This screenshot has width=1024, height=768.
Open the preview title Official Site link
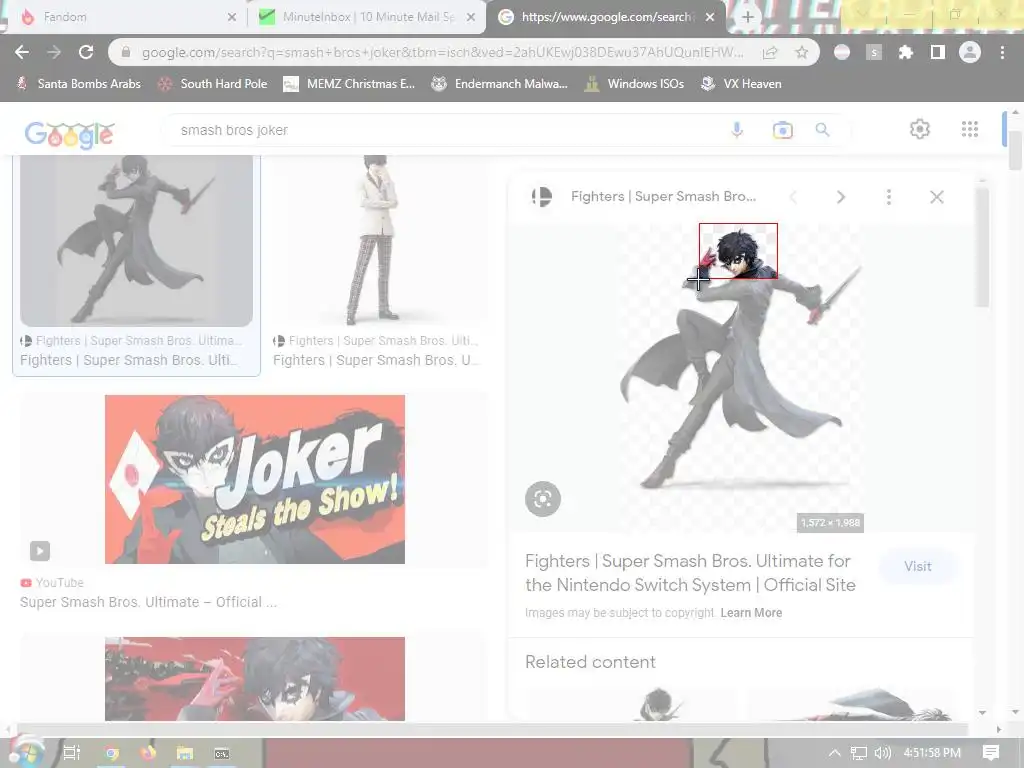(x=690, y=573)
